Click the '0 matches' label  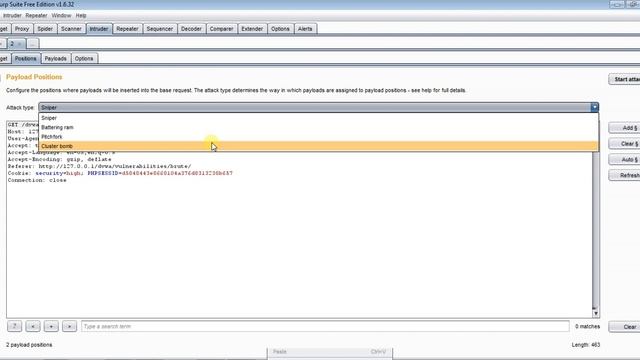[x=587, y=327]
